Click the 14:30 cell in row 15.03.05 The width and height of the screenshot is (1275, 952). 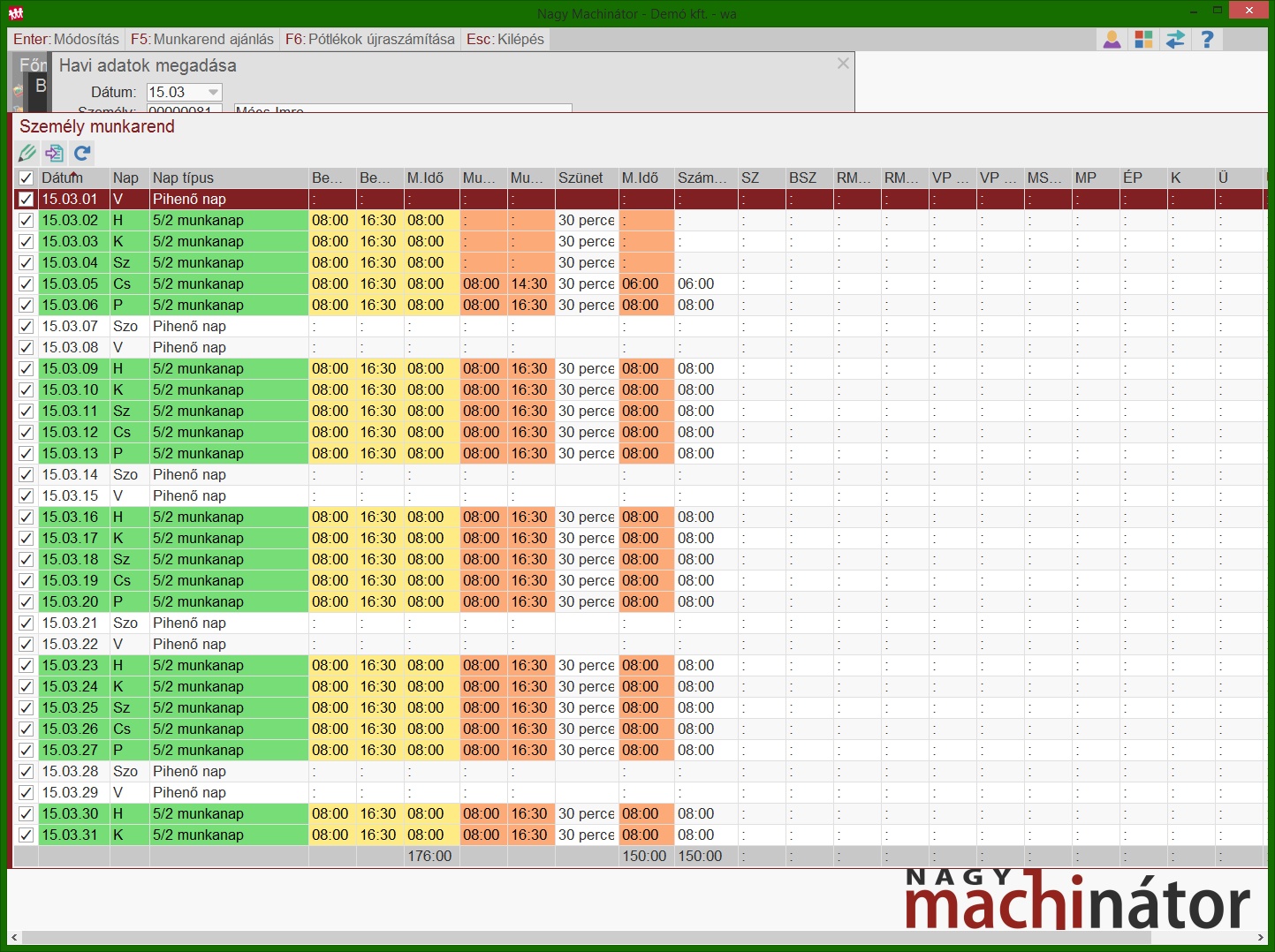coord(530,283)
